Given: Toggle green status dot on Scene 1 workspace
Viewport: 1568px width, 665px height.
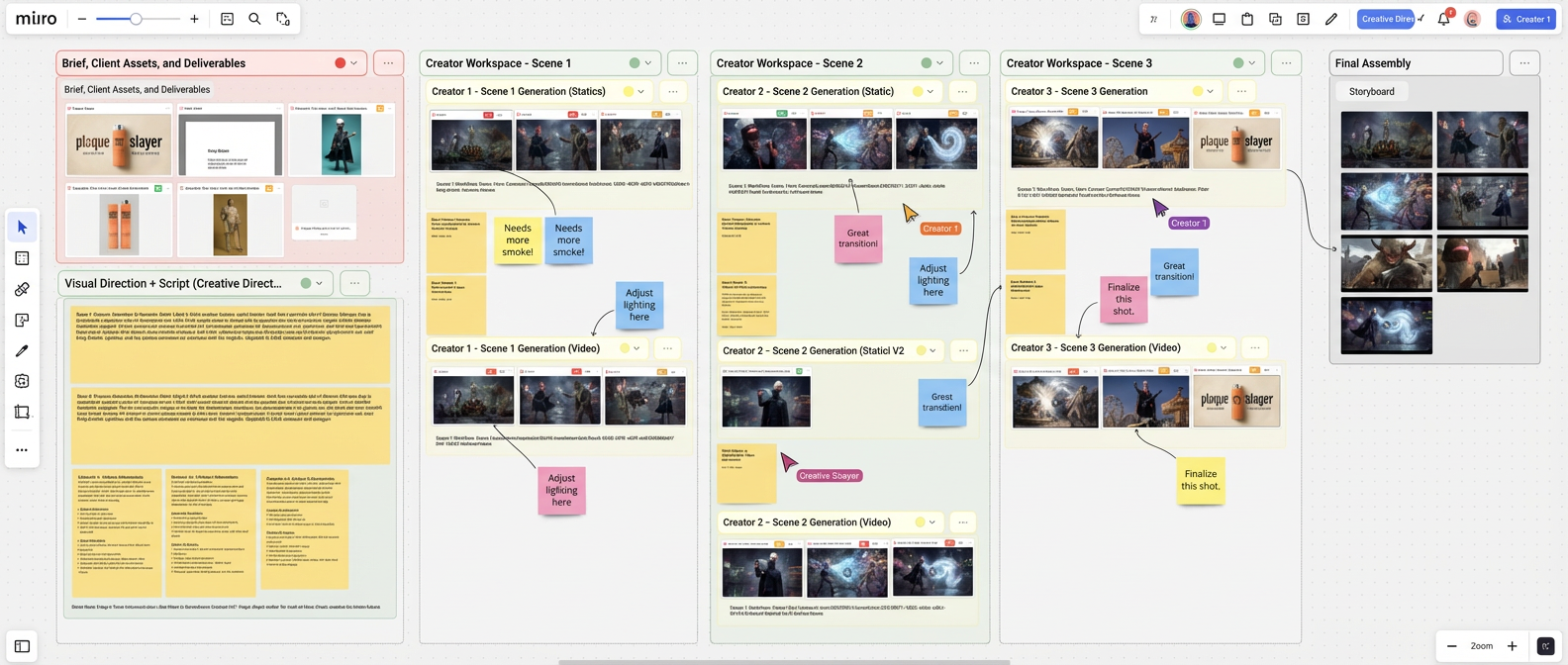Looking at the screenshot, I should click(635, 63).
